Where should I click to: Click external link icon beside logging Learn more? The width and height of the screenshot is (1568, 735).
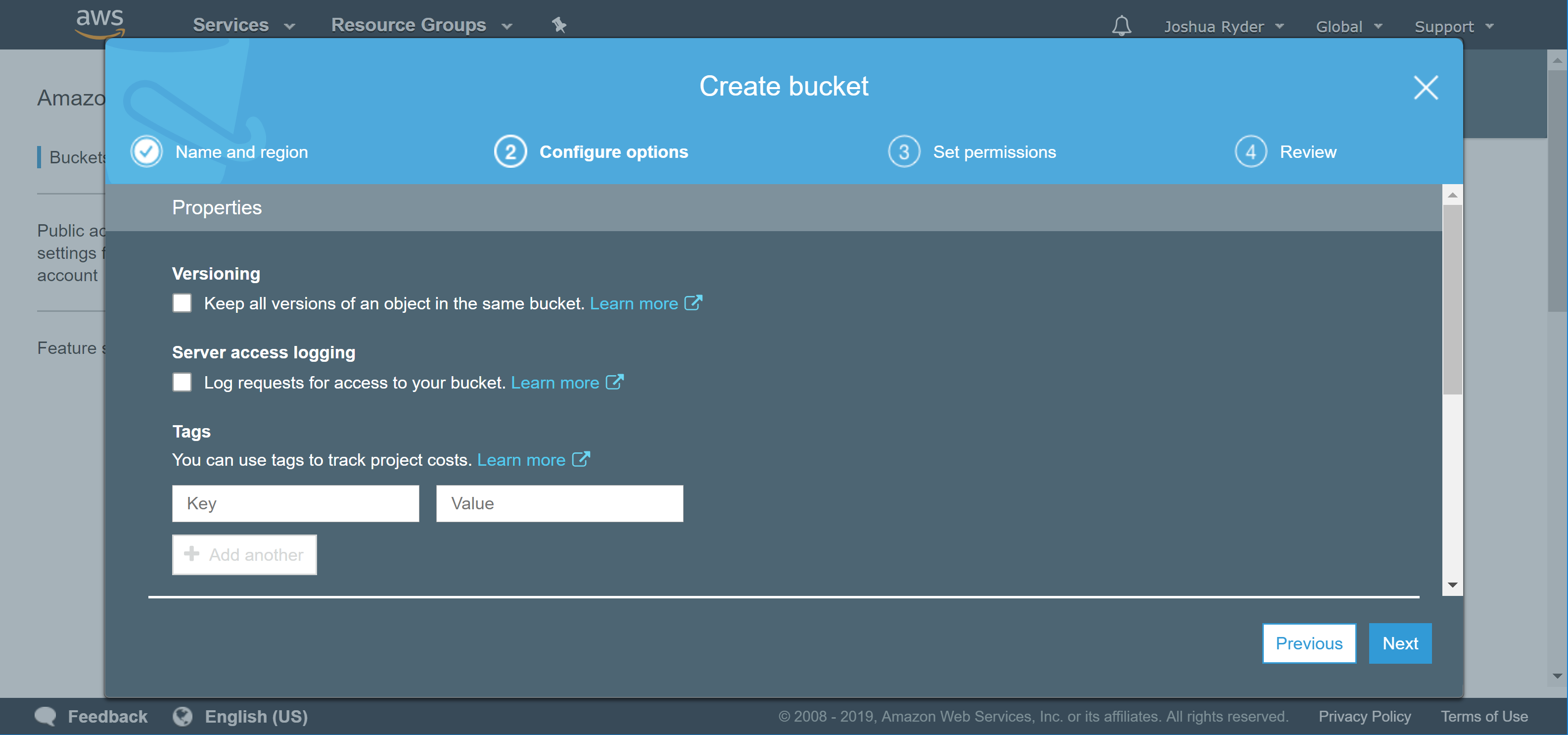click(615, 381)
